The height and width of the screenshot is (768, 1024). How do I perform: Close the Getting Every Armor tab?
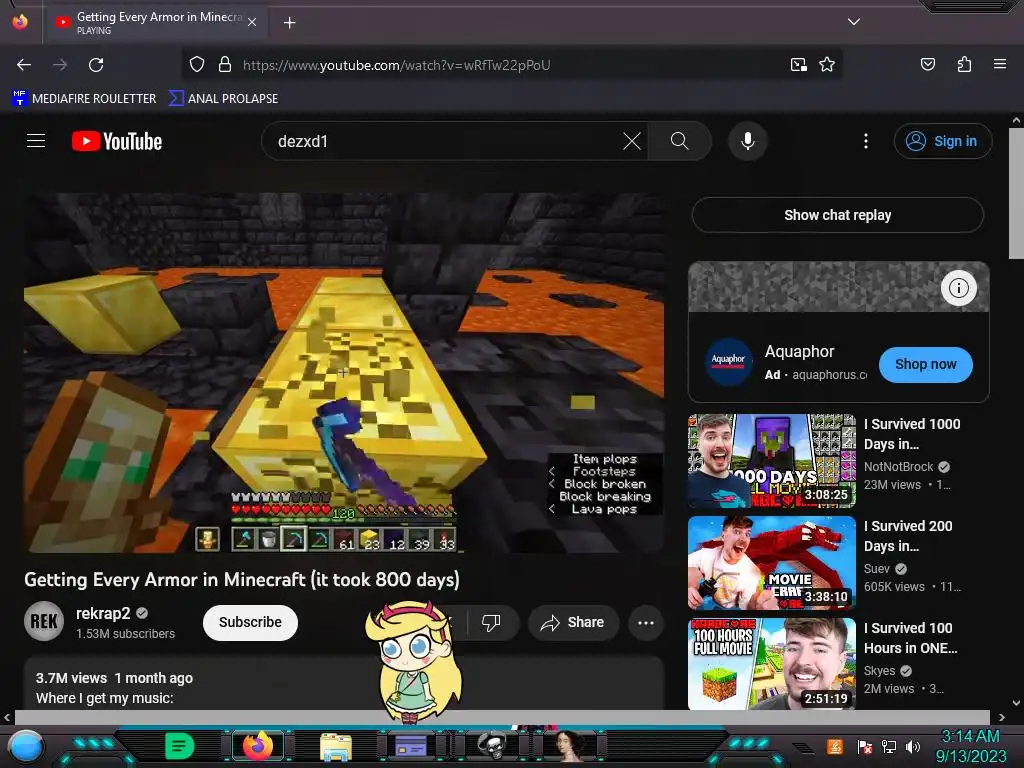click(252, 22)
